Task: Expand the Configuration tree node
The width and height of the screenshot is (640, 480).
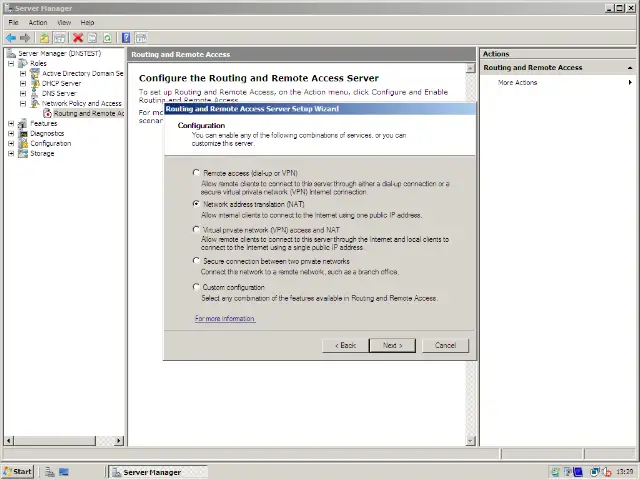Action: click(x=11, y=143)
